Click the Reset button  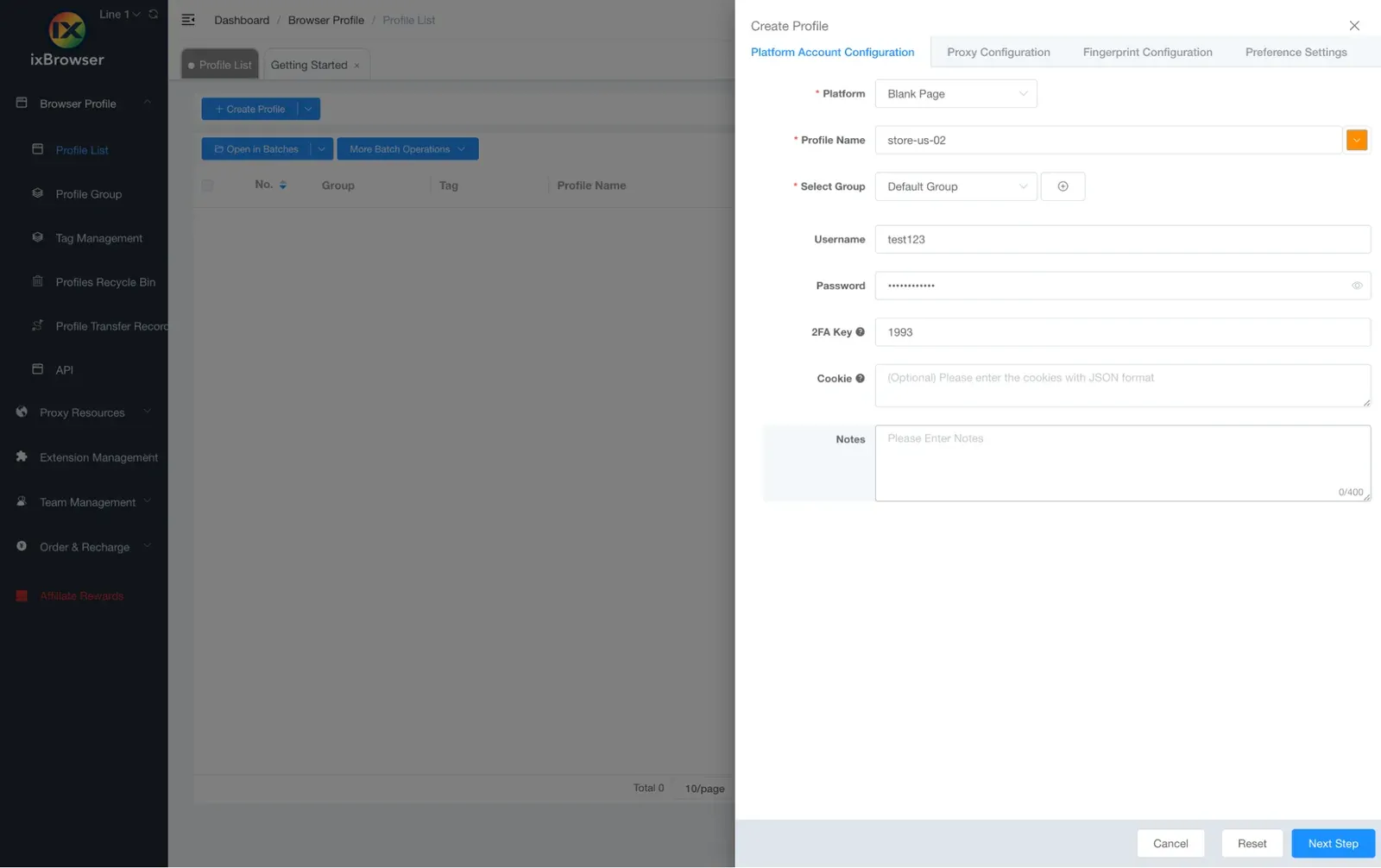click(1252, 843)
